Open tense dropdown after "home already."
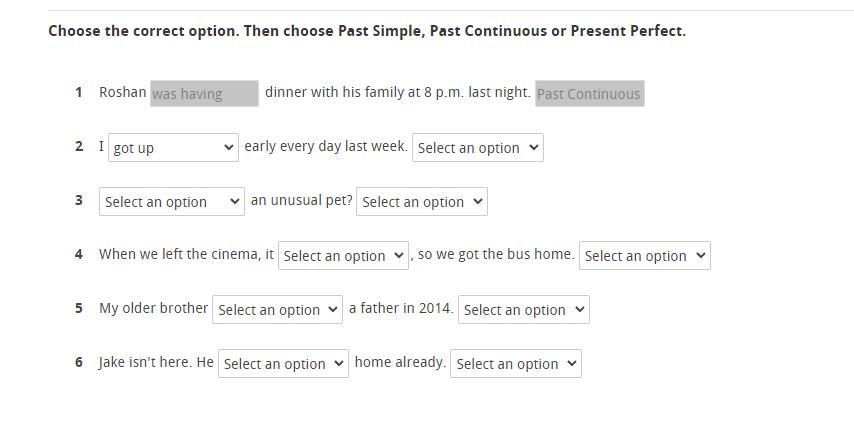Image resolution: width=854 pixels, height=439 pixels. click(515, 364)
